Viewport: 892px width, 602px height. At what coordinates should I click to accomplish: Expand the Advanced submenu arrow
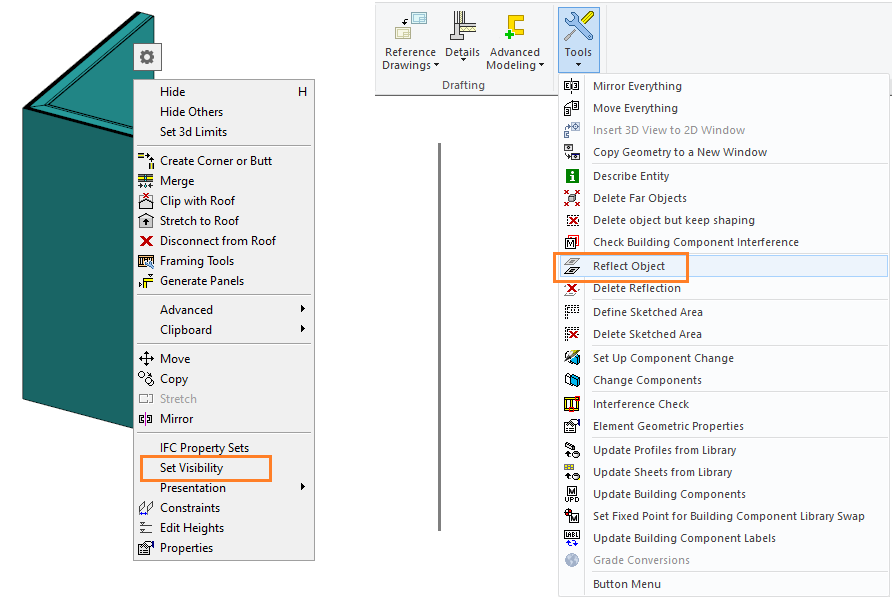click(302, 310)
